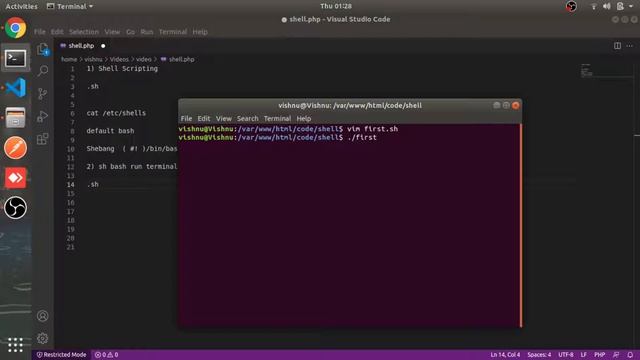Open the Edit menu in the terminal window
The height and width of the screenshot is (360, 640).
204,118
